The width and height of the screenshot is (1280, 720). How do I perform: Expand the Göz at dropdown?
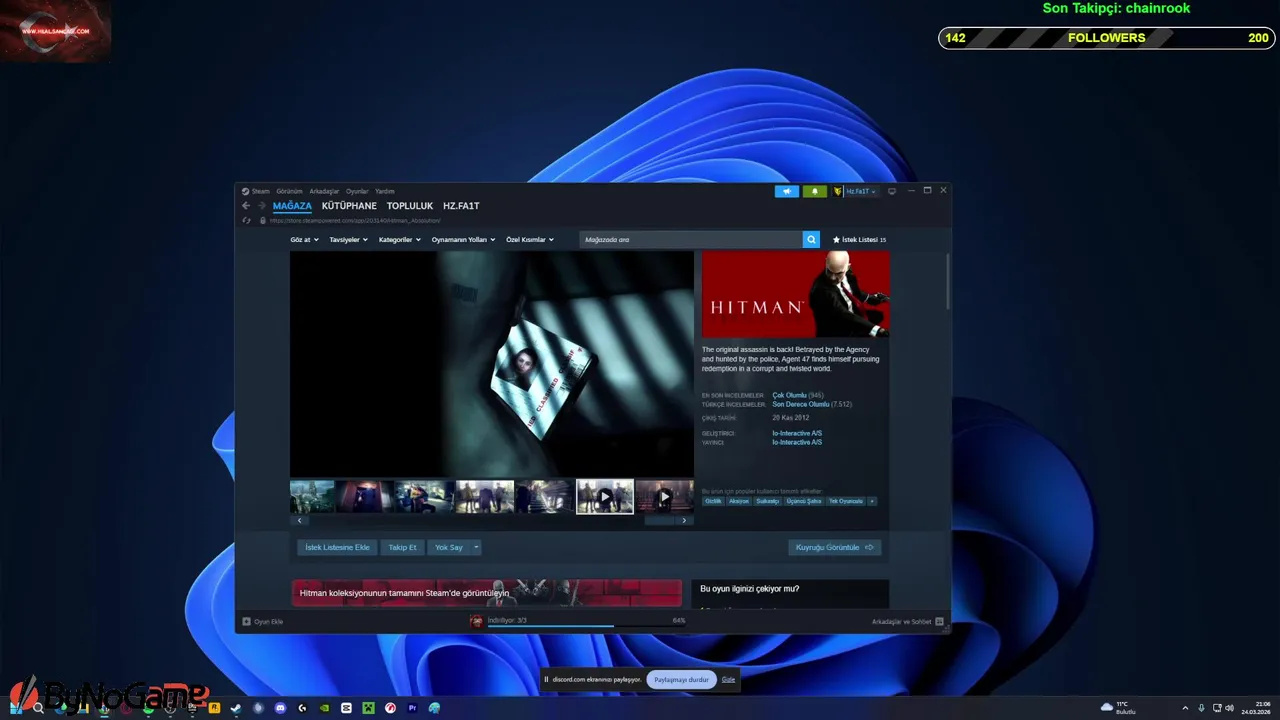click(x=304, y=240)
